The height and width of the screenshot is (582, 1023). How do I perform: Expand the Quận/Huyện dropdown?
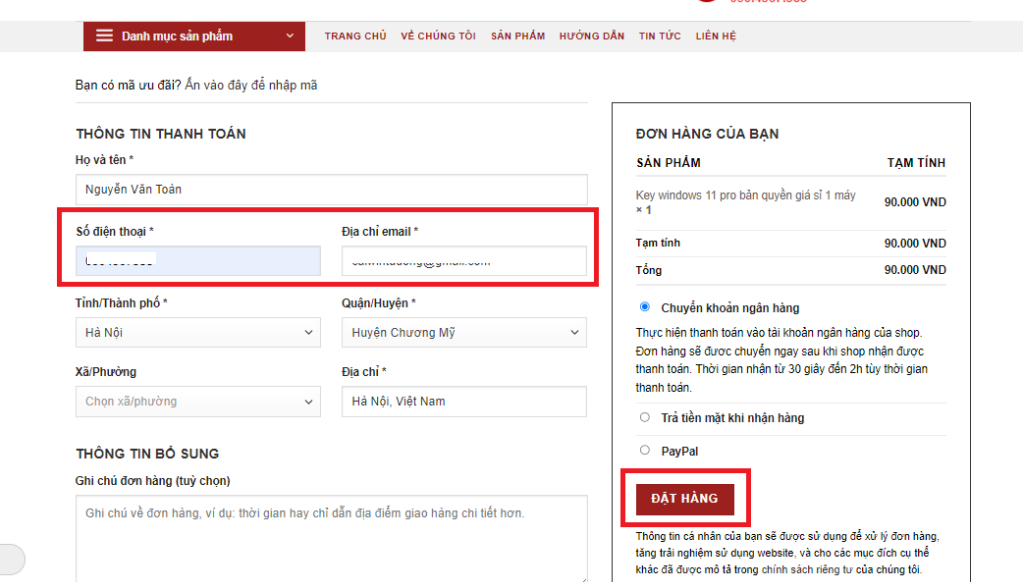[x=463, y=332]
